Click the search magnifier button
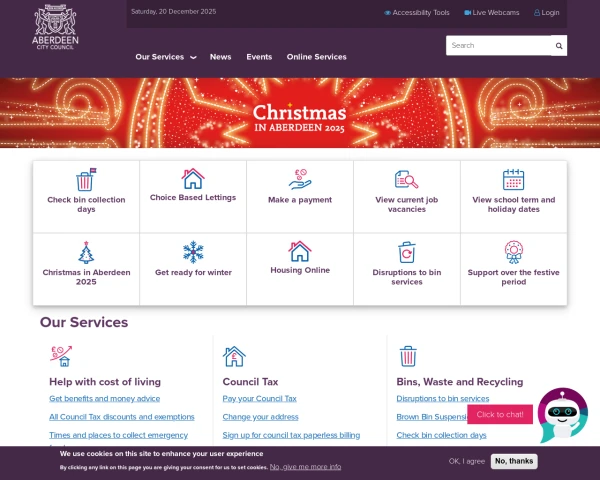 tap(559, 46)
